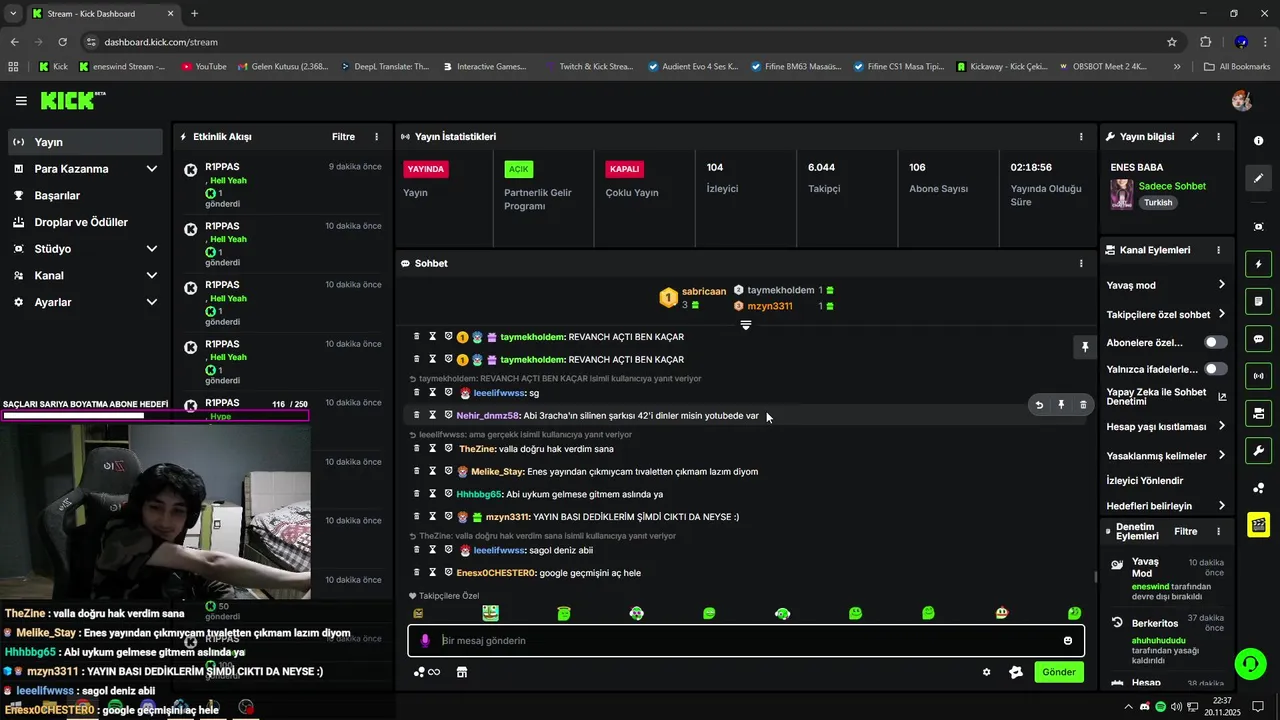Click Filtre in Etkinlik Akışı panel

343,137
